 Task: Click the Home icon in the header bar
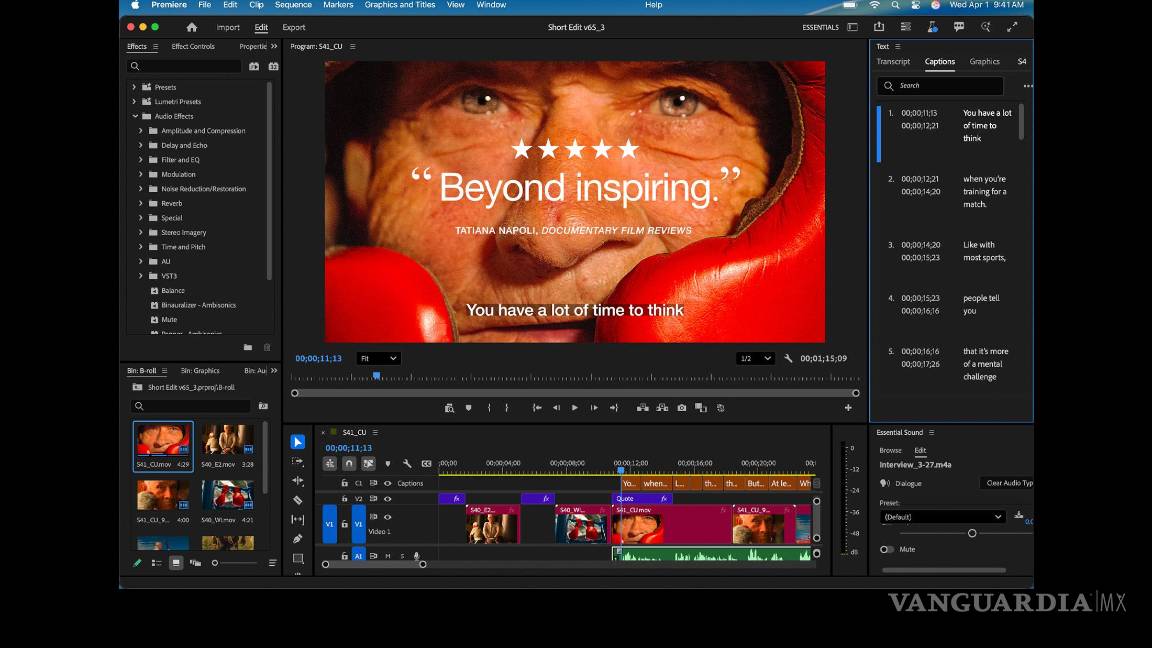click(x=192, y=27)
